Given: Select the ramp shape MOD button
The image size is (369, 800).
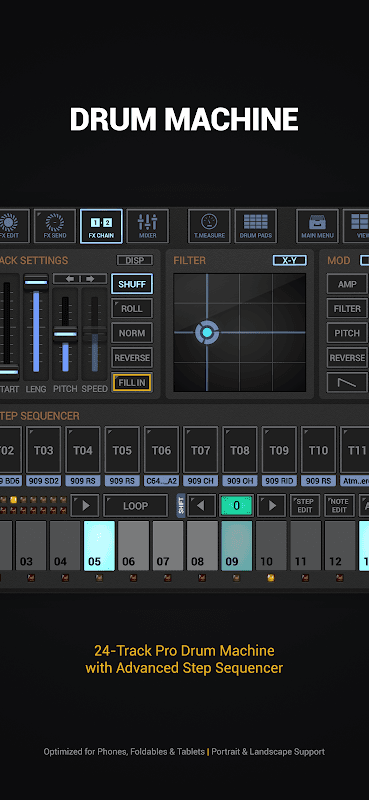Looking at the screenshot, I should [347, 382].
